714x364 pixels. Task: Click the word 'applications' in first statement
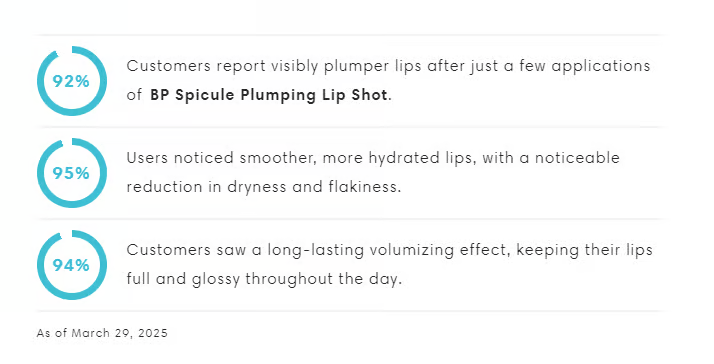601,67
